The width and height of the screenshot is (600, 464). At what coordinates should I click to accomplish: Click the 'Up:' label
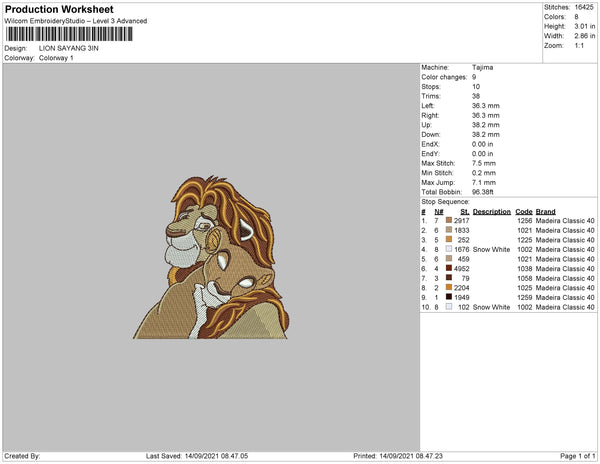(x=426, y=125)
